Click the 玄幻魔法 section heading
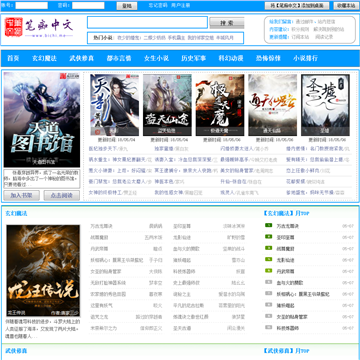Viewport: 360px width, 360px height. click(16, 214)
